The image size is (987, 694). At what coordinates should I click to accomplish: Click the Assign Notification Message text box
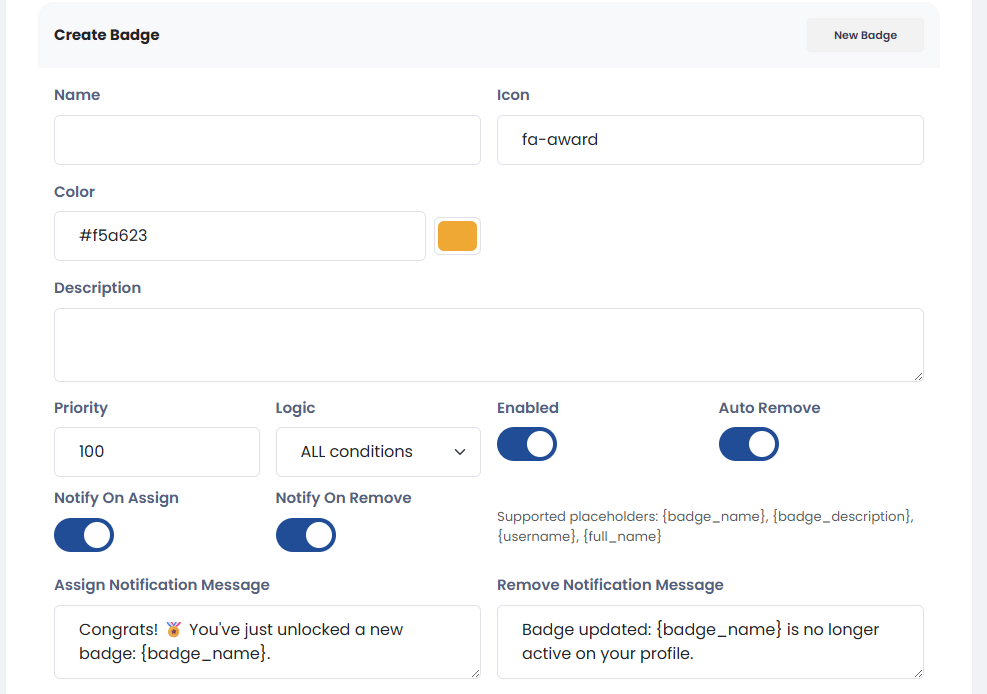pyautogui.click(x=267, y=642)
